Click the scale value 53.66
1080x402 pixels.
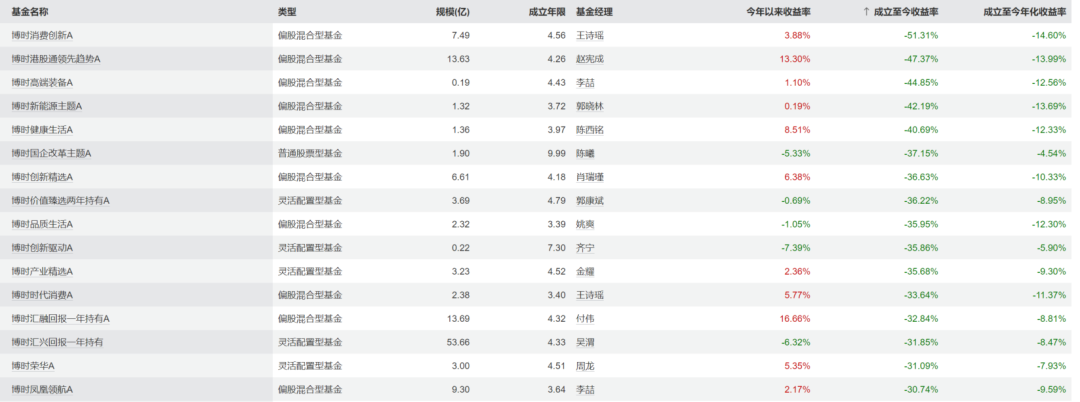tap(459, 342)
